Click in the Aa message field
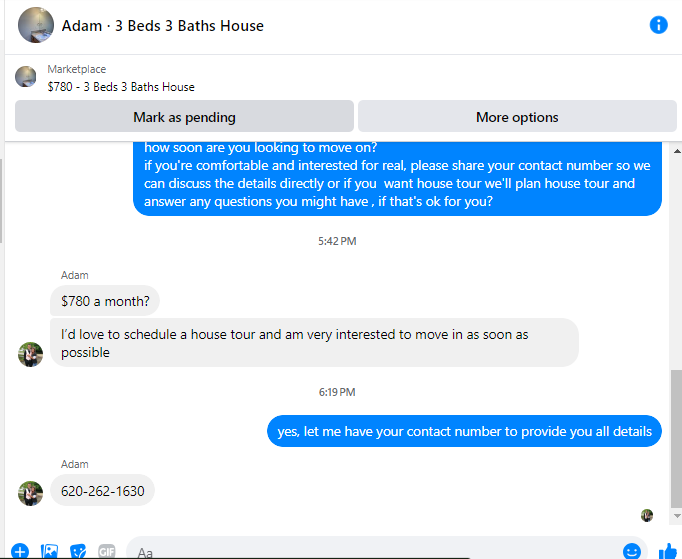 [x=372, y=549]
